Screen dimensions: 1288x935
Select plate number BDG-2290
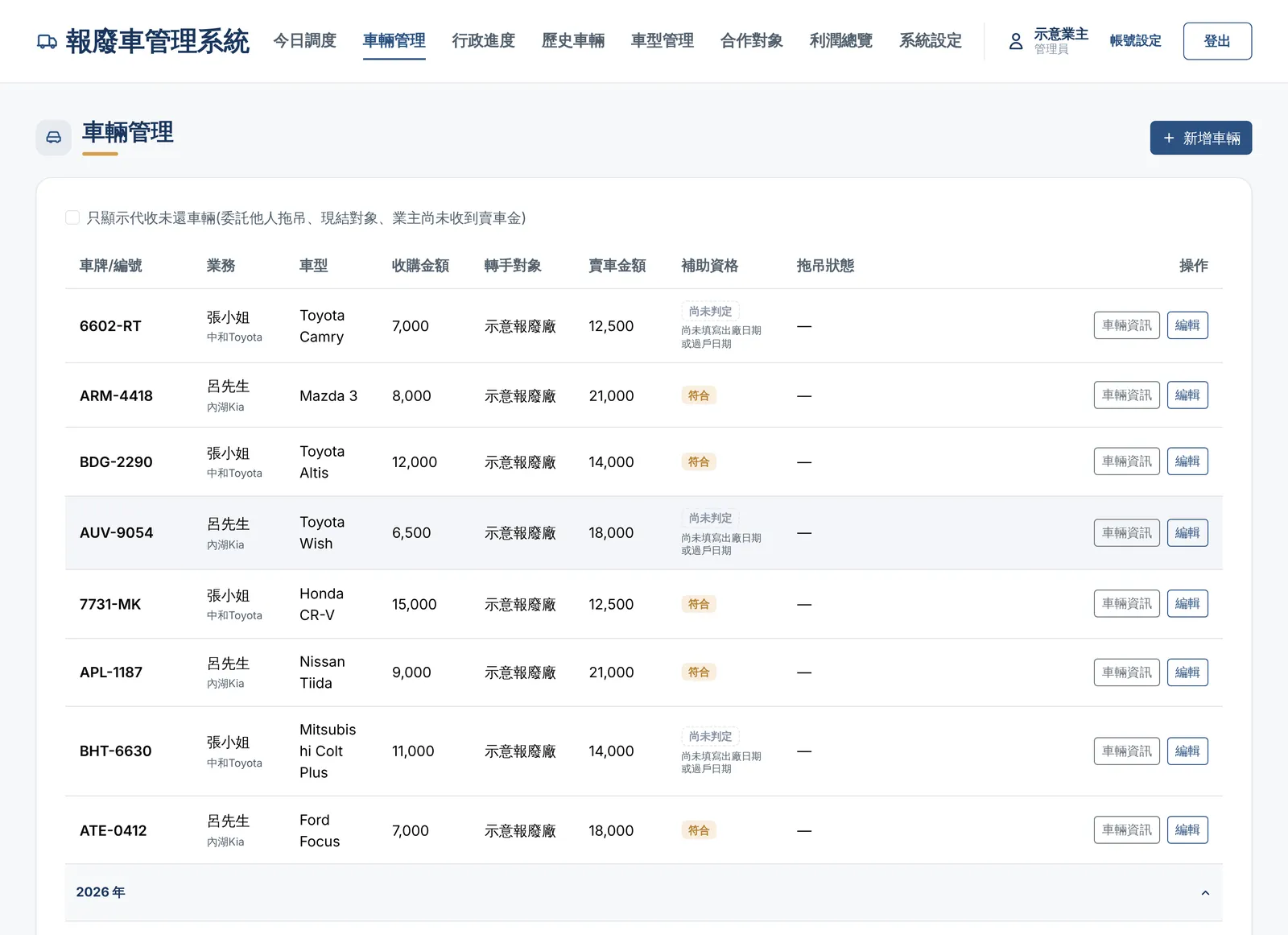click(x=116, y=462)
